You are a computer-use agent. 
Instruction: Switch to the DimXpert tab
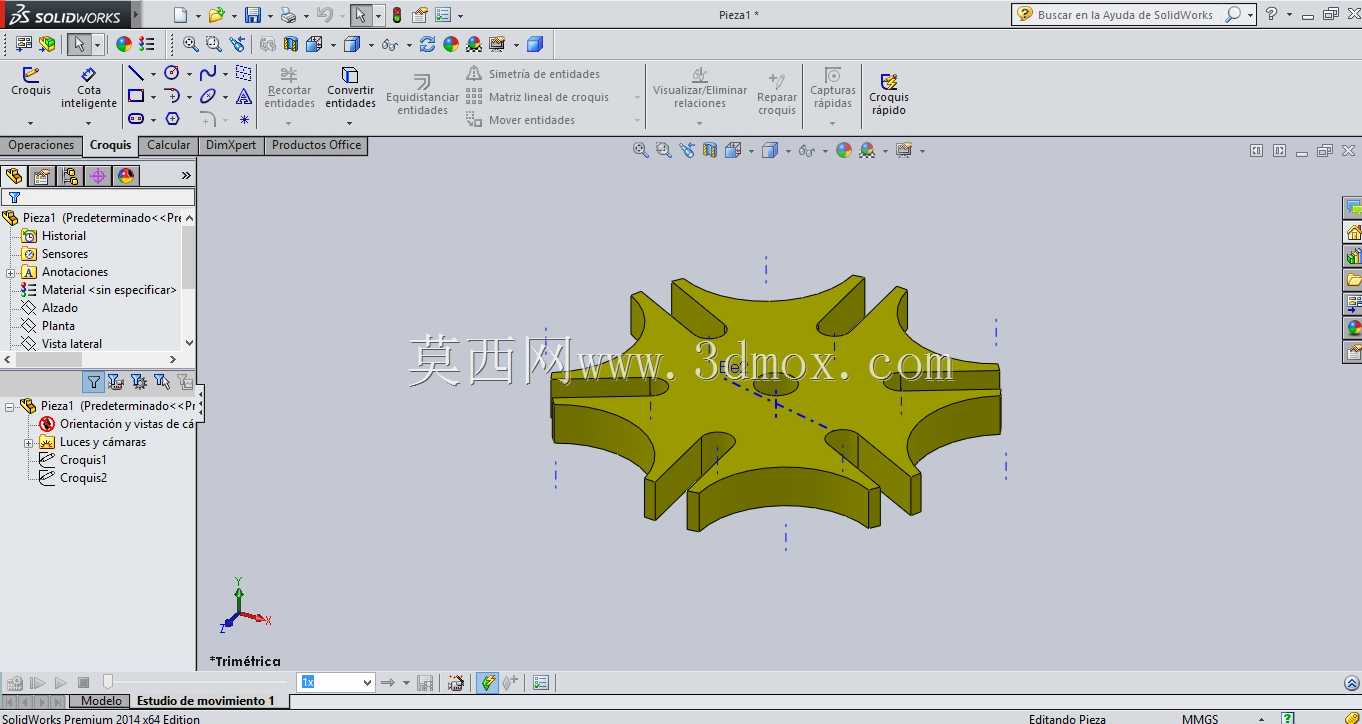[231, 145]
